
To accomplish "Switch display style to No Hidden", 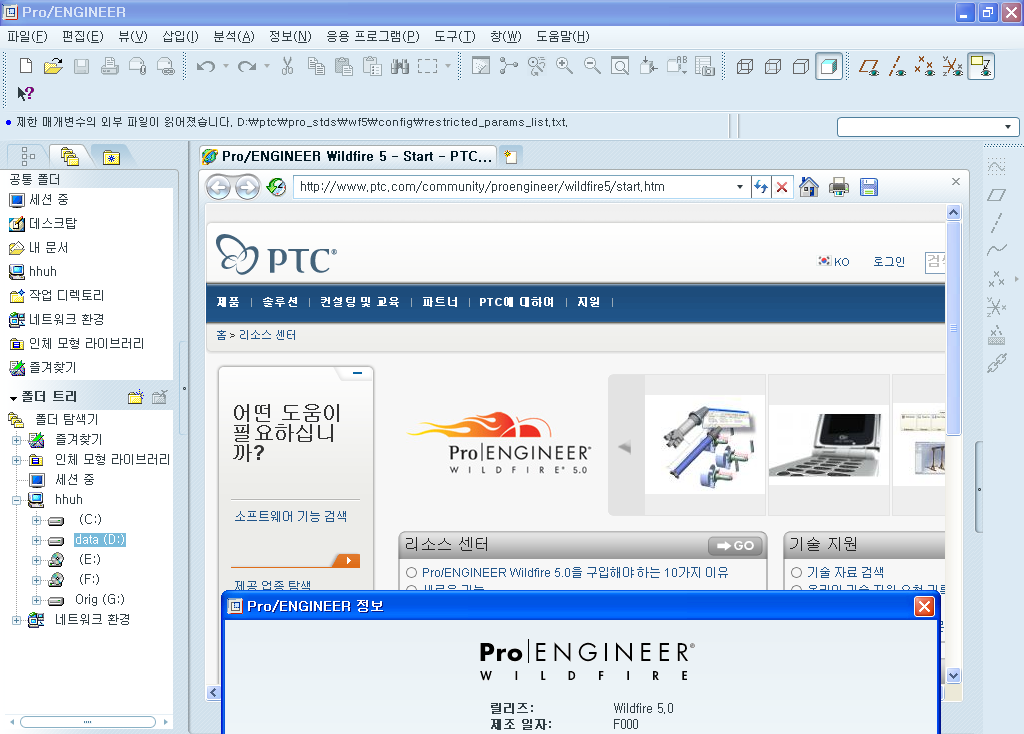I will [x=801, y=66].
